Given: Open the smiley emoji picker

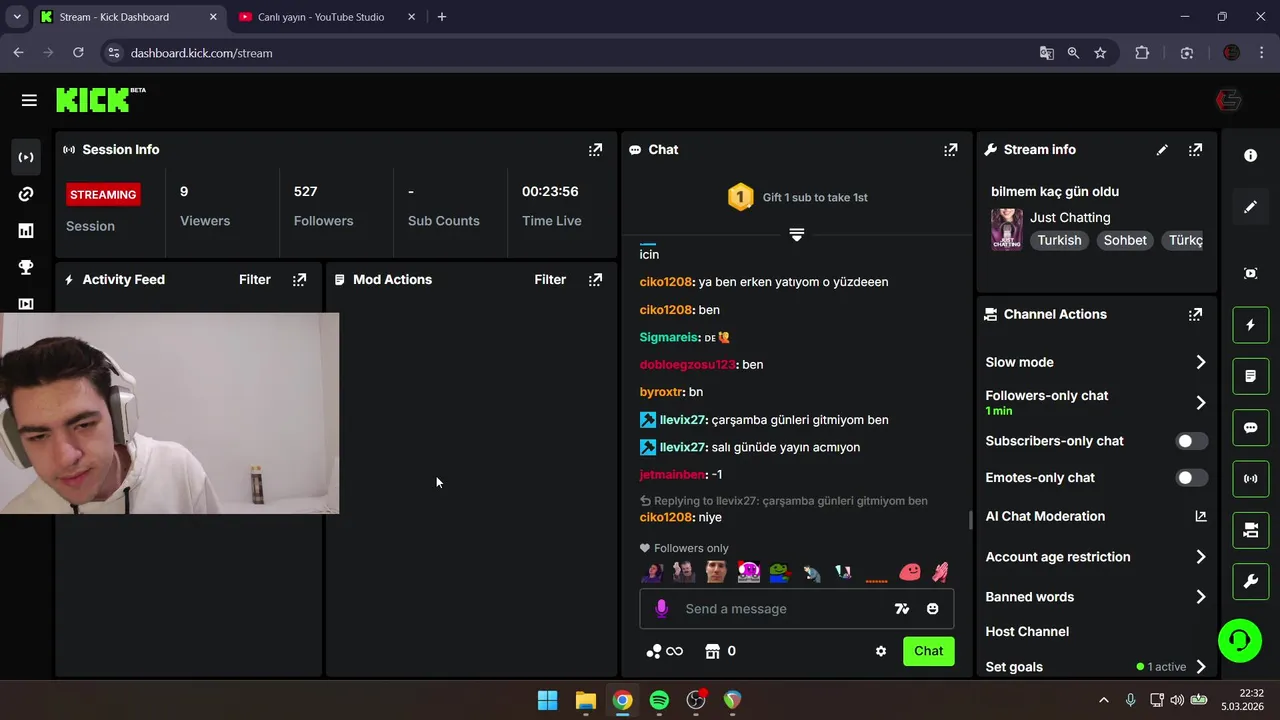Looking at the screenshot, I should click(933, 609).
